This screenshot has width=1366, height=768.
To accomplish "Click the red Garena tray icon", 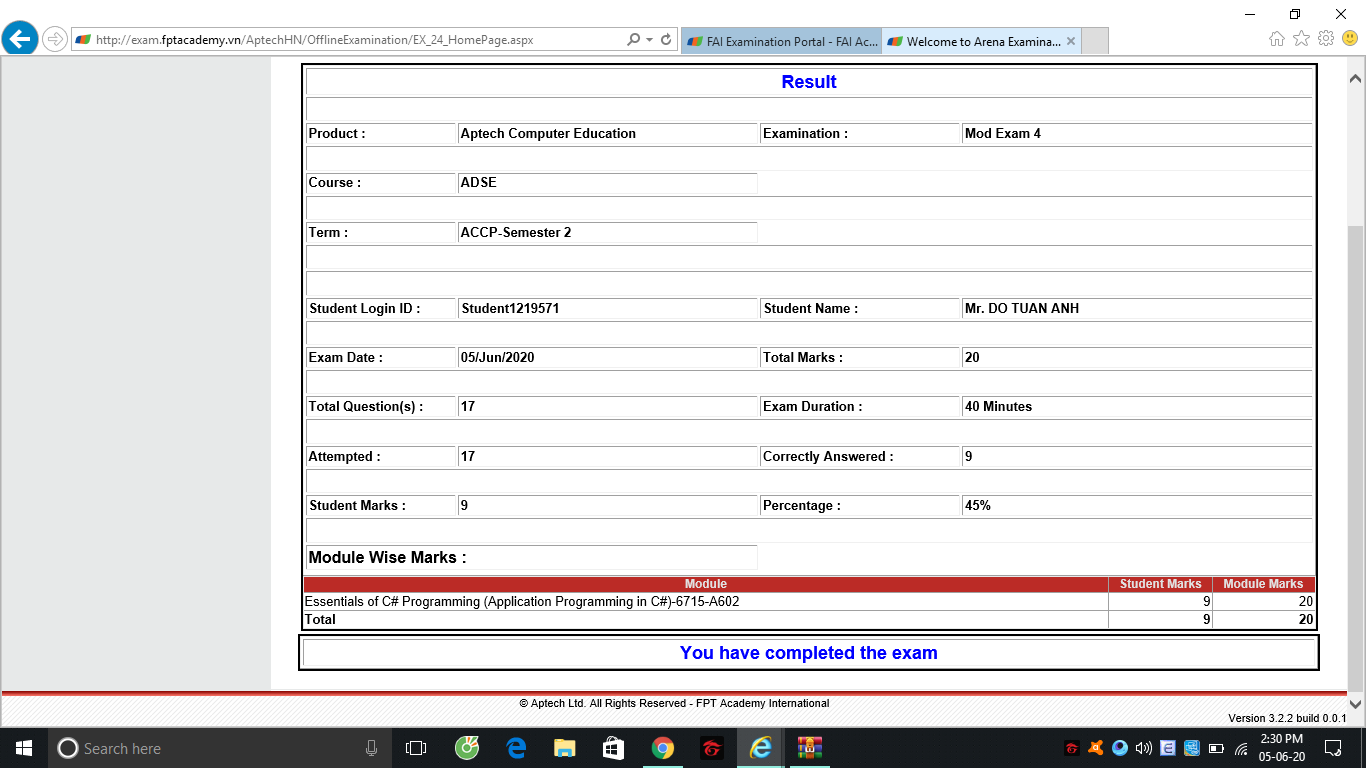I will coord(1072,748).
